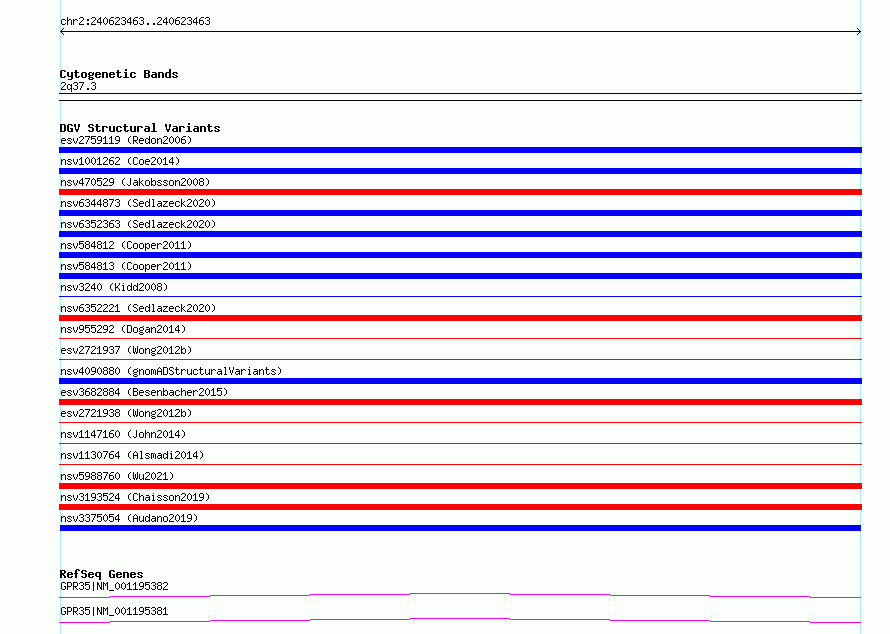Click the DGV Structural Variants heading
The height and width of the screenshot is (634, 890).
tap(140, 128)
